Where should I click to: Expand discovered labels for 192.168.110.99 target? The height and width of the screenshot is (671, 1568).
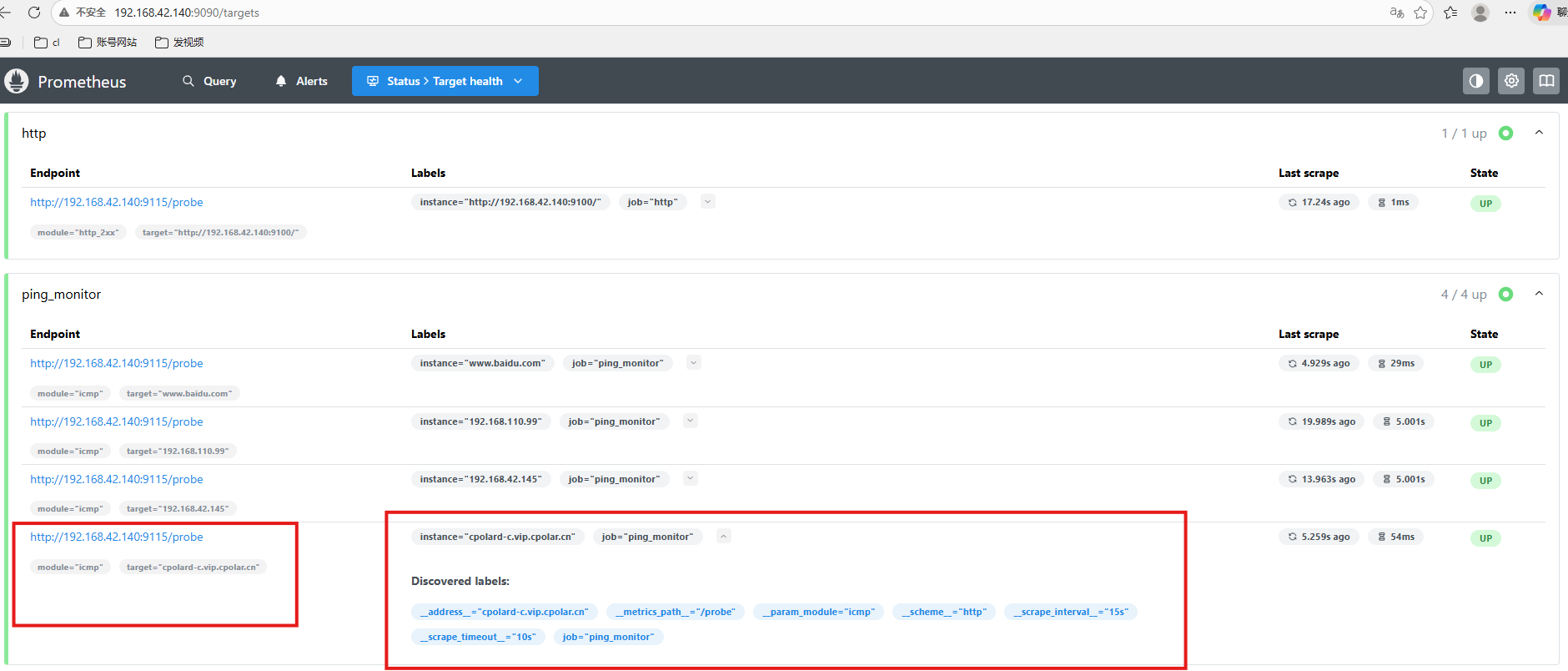point(690,421)
